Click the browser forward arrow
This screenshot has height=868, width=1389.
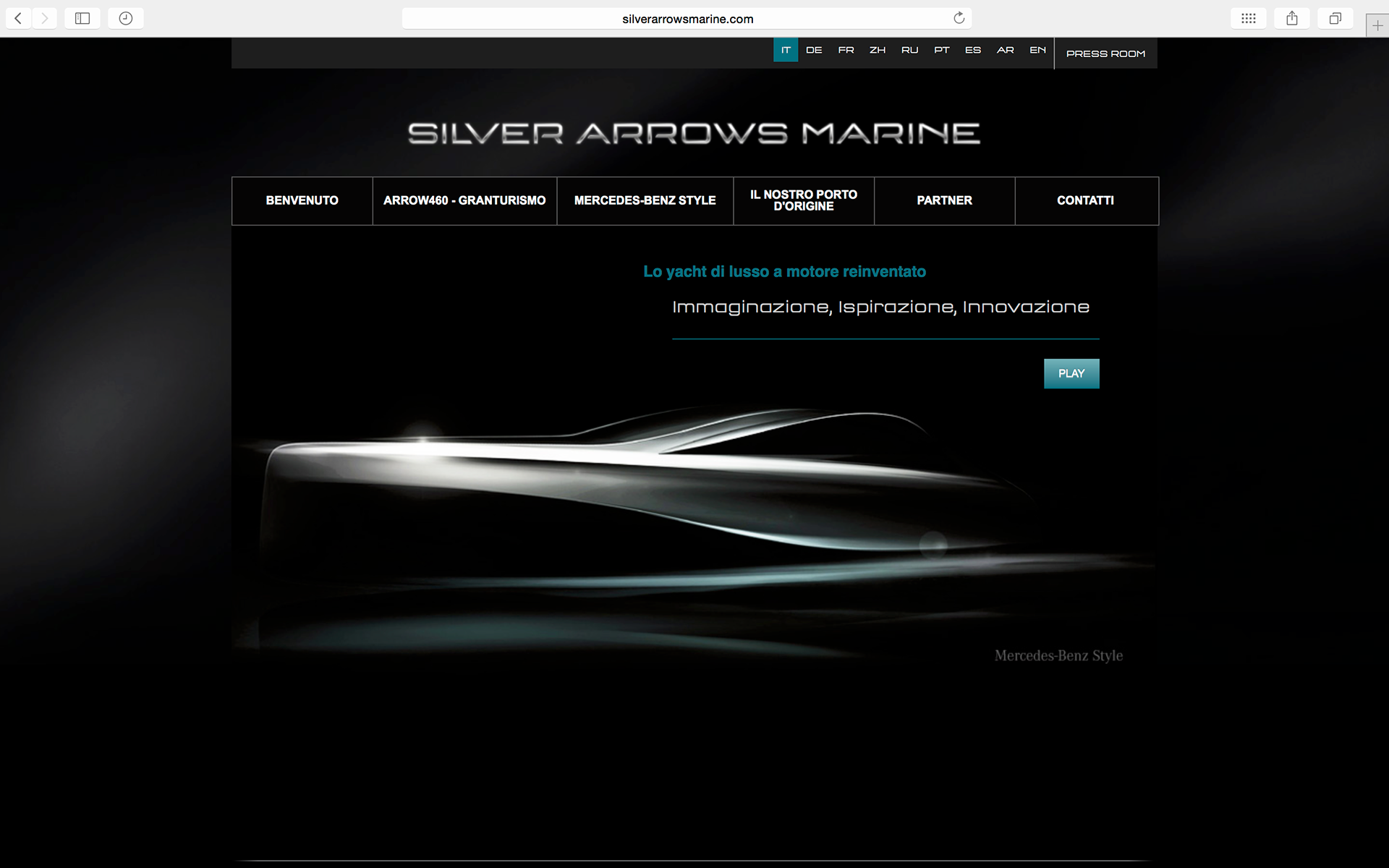pyautogui.click(x=44, y=18)
